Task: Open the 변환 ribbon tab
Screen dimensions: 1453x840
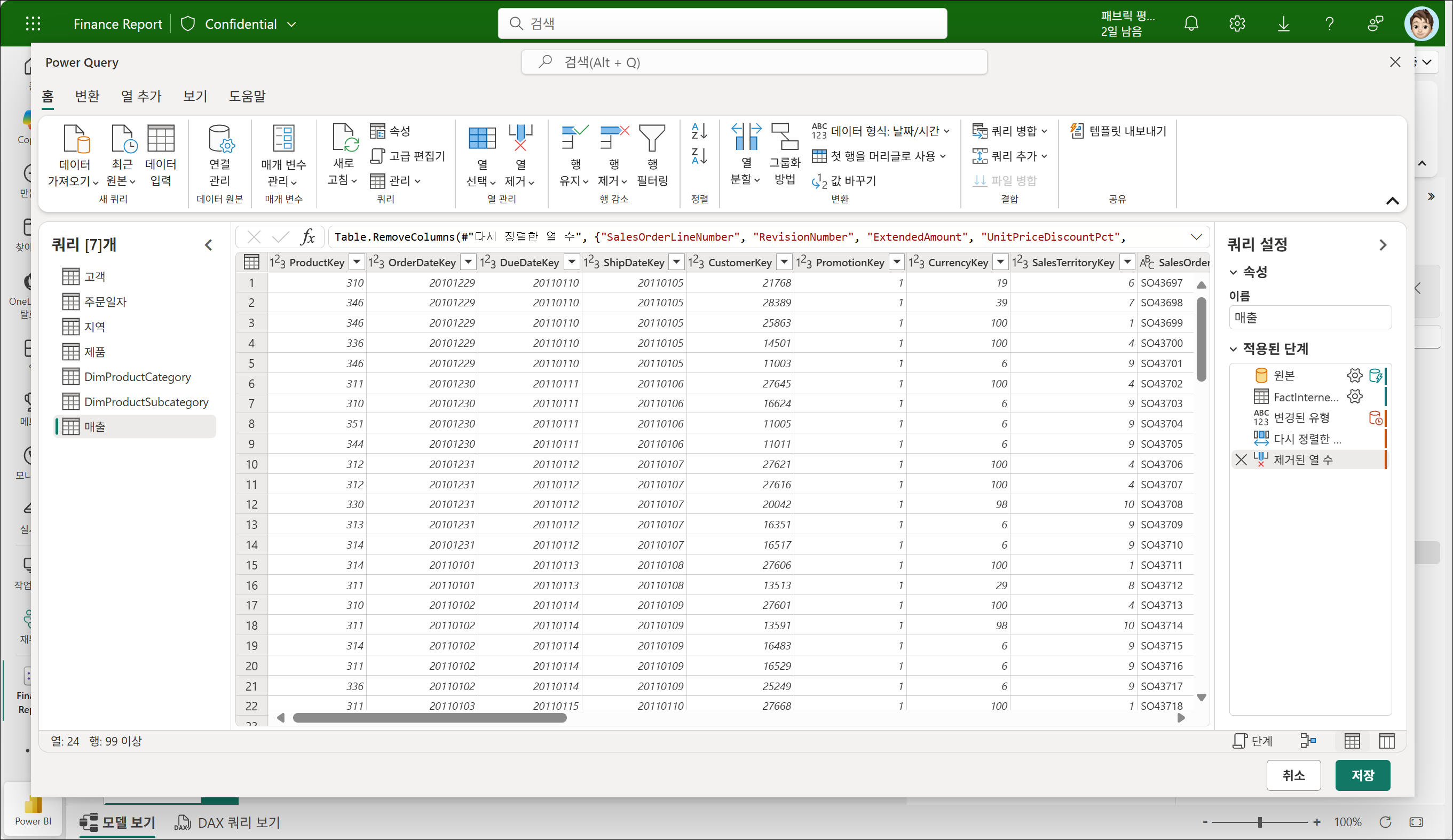Action: coord(87,96)
